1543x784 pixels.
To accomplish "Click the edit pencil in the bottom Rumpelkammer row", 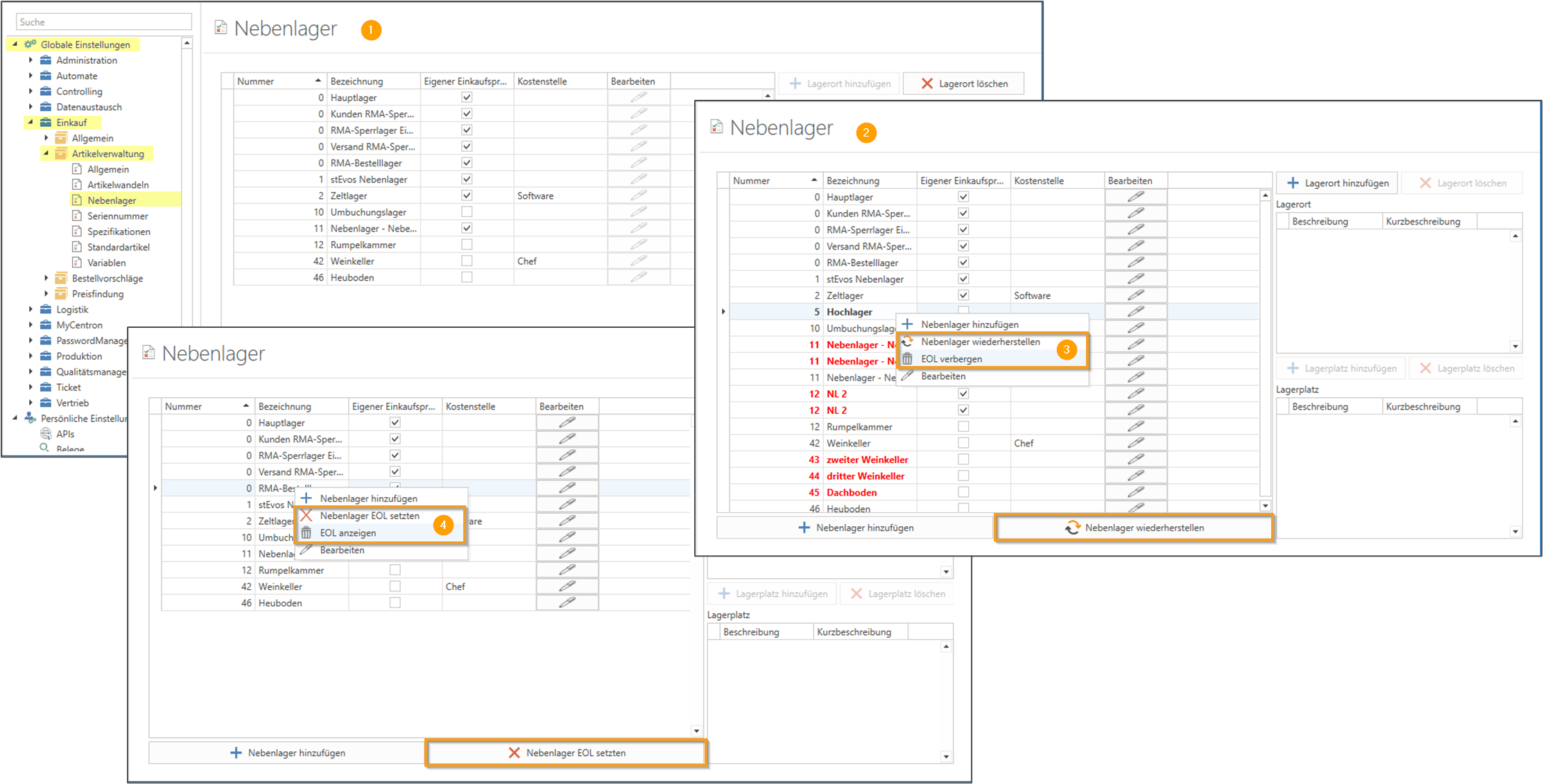I will tap(567, 570).
